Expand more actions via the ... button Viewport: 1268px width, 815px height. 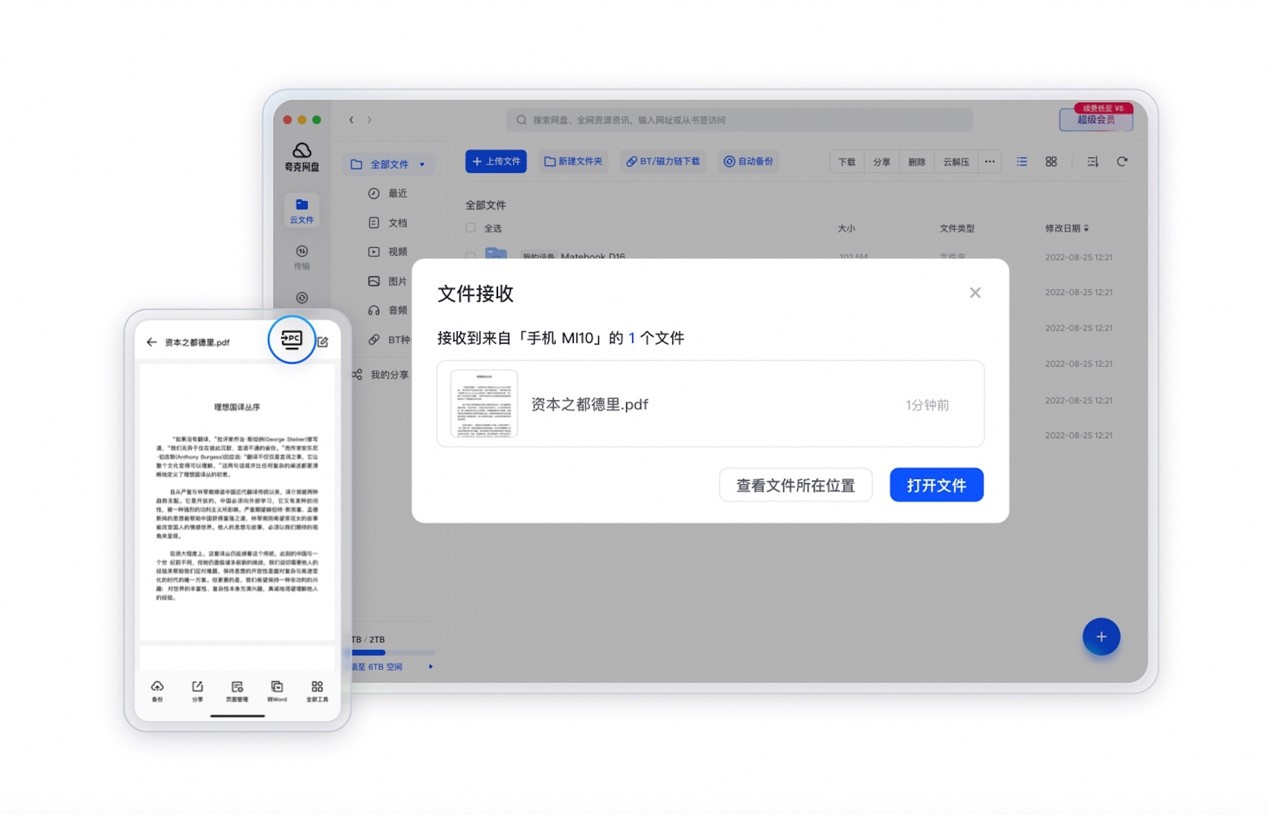(x=989, y=161)
